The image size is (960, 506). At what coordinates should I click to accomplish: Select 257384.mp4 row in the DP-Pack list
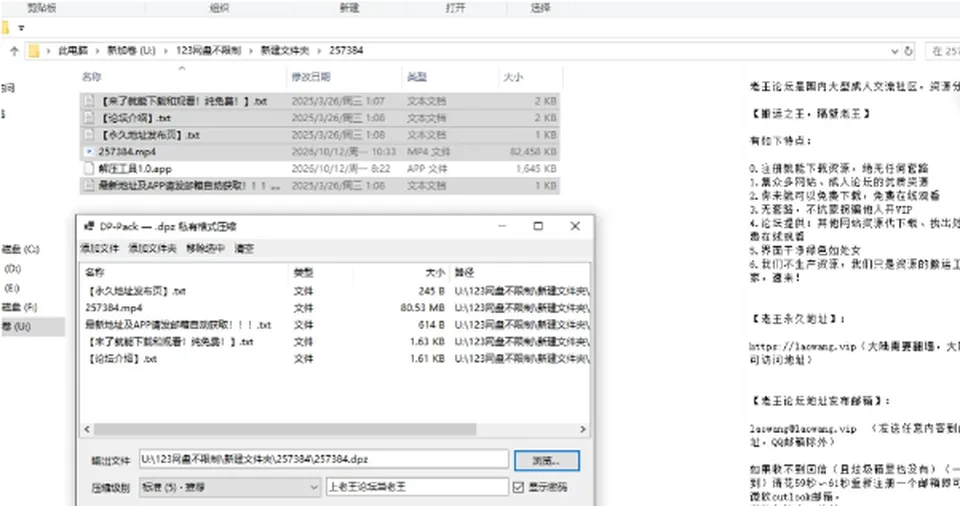point(335,308)
